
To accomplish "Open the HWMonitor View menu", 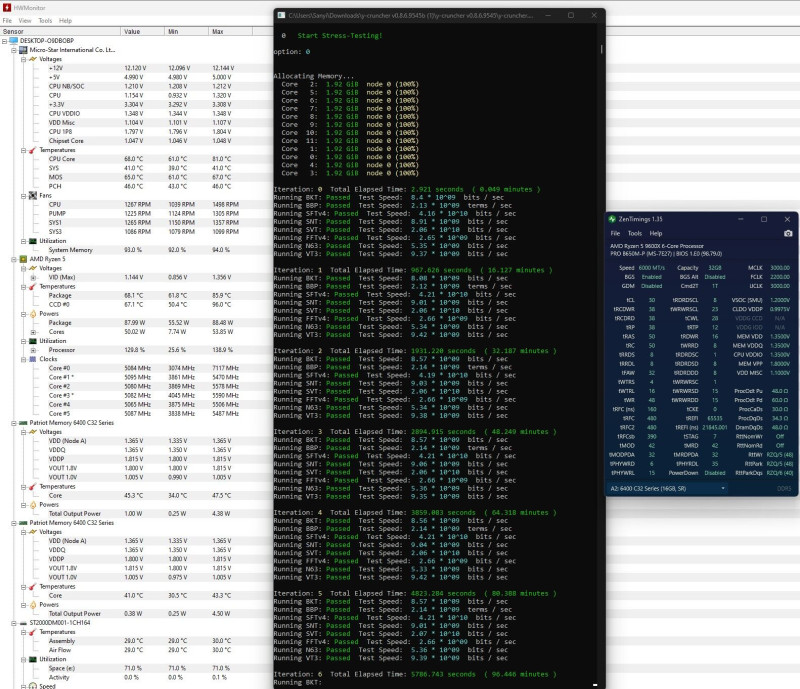I will coord(25,20).
